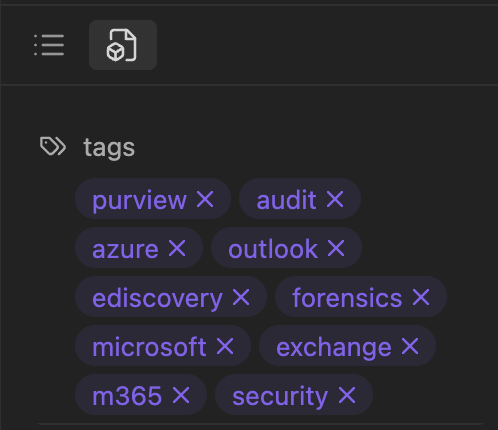Viewport: 498px width, 430px height.
Task: Remove the exchange tag
Action: click(x=410, y=346)
